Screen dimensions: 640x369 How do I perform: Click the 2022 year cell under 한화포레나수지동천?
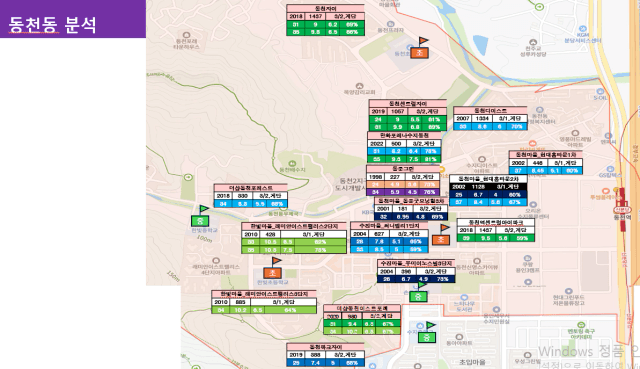coord(377,144)
